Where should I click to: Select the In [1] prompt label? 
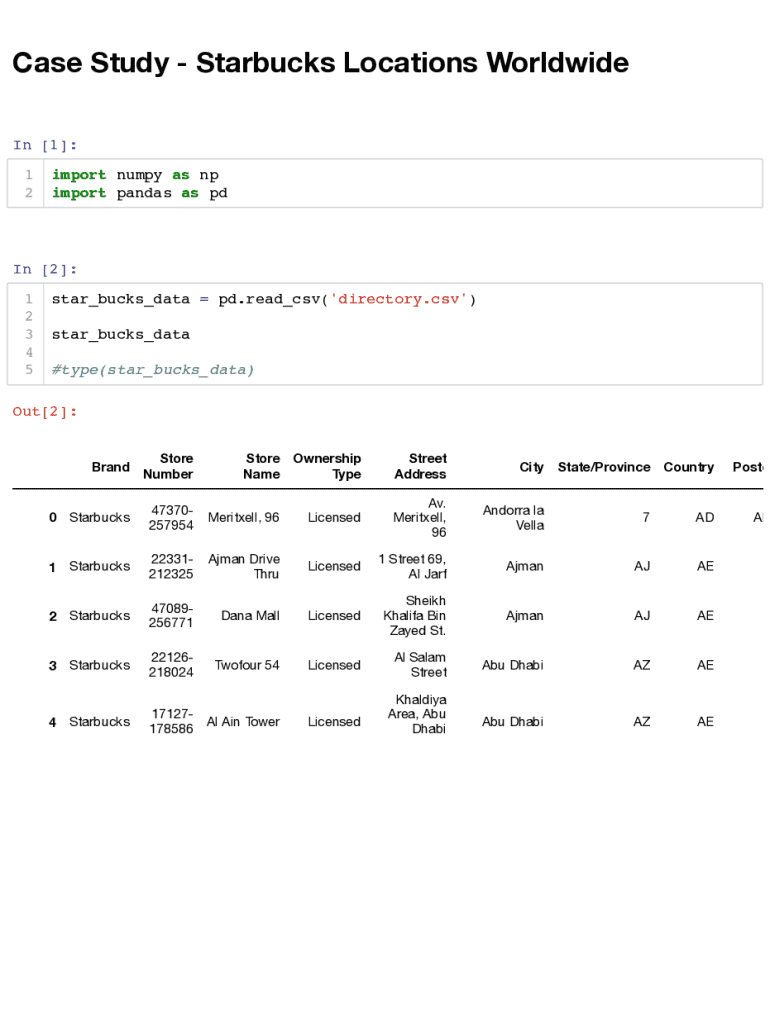(45, 145)
